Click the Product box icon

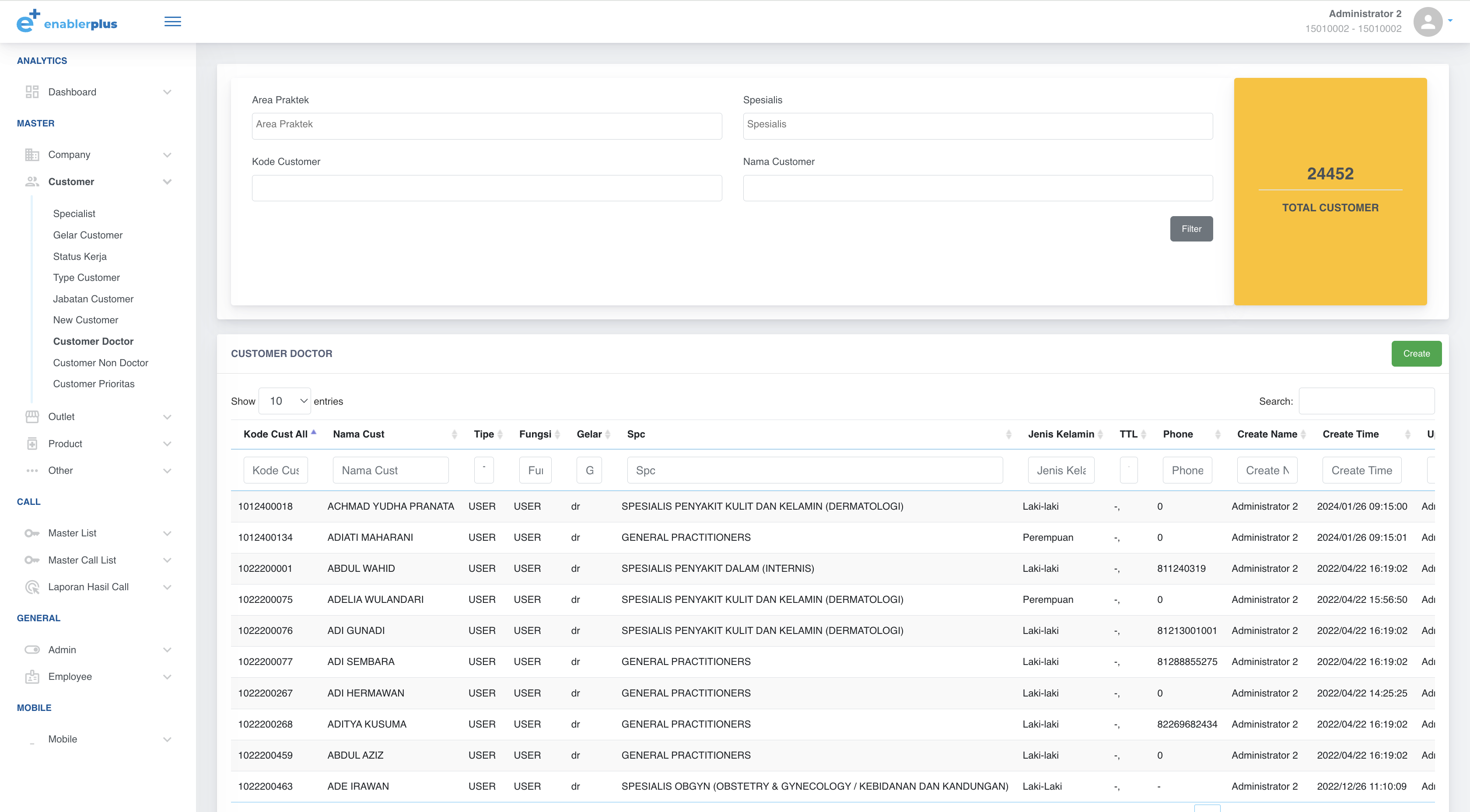click(x=32, y=443)
